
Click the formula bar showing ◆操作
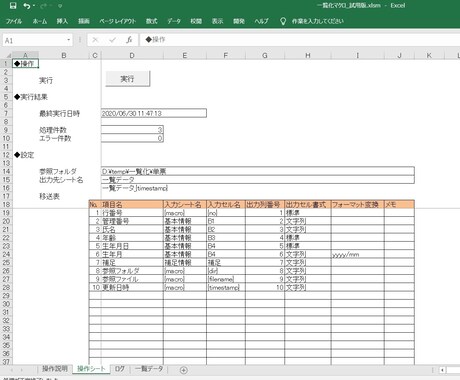299,40
